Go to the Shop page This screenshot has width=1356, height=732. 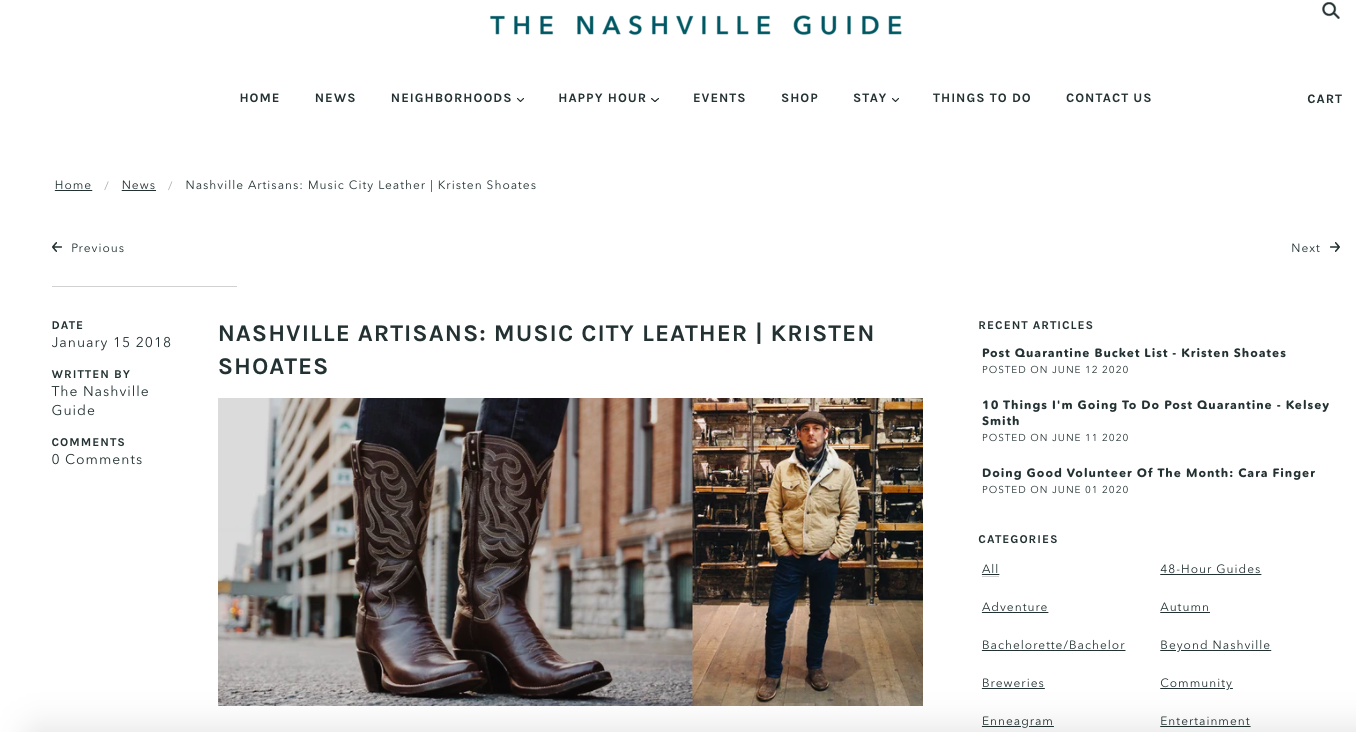click(x=800, y=98)
